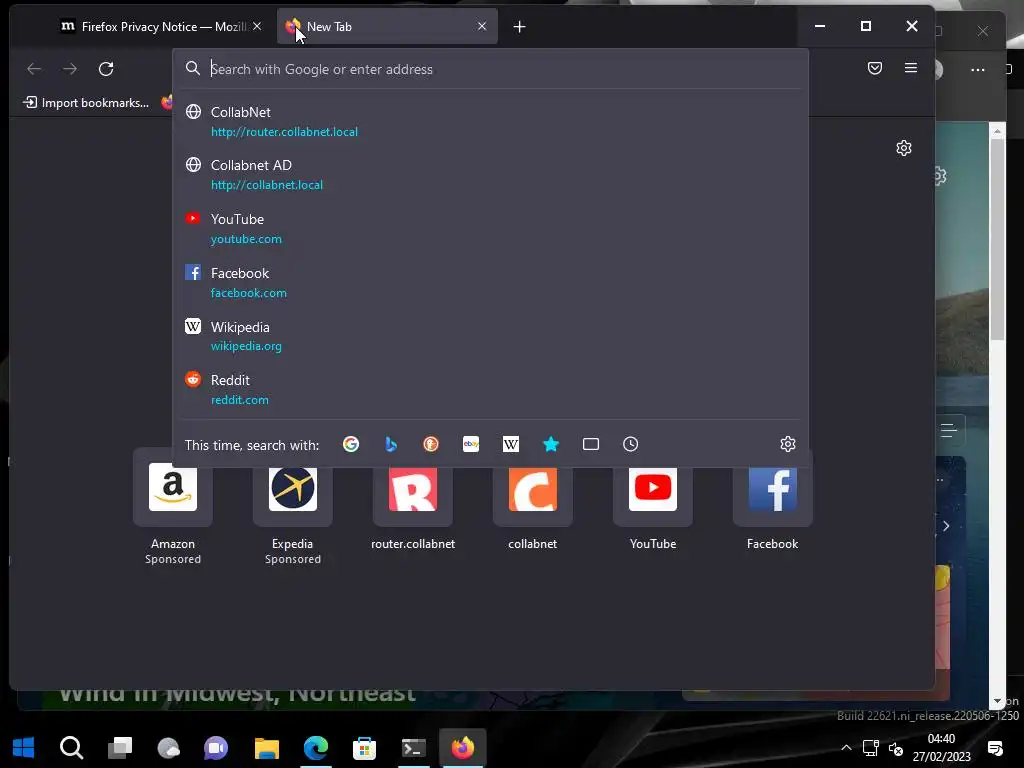Image resolution: width=1024 pixels, height=768 pixels.
Task: Open the CollabNet router suggestion
Action: point(491,121)
